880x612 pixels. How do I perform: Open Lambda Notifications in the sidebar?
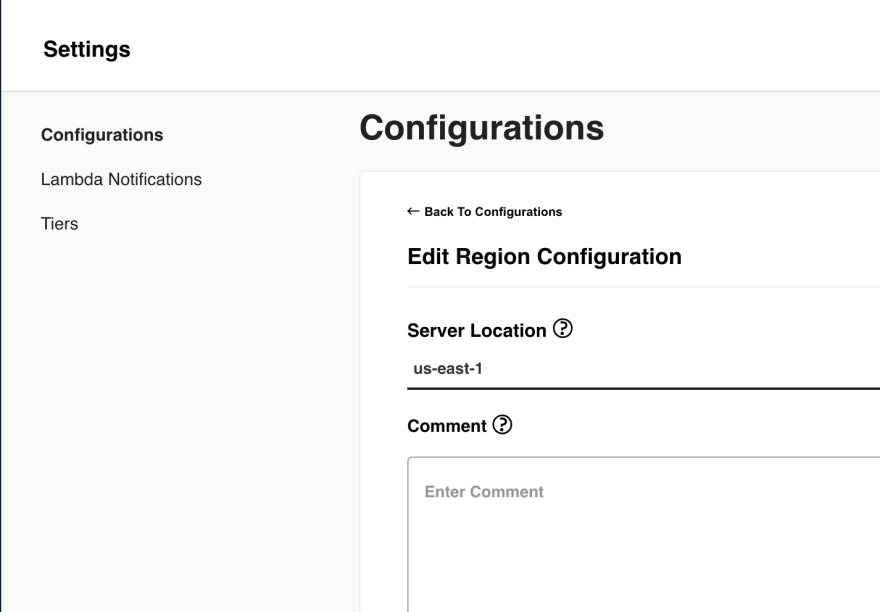121,179
